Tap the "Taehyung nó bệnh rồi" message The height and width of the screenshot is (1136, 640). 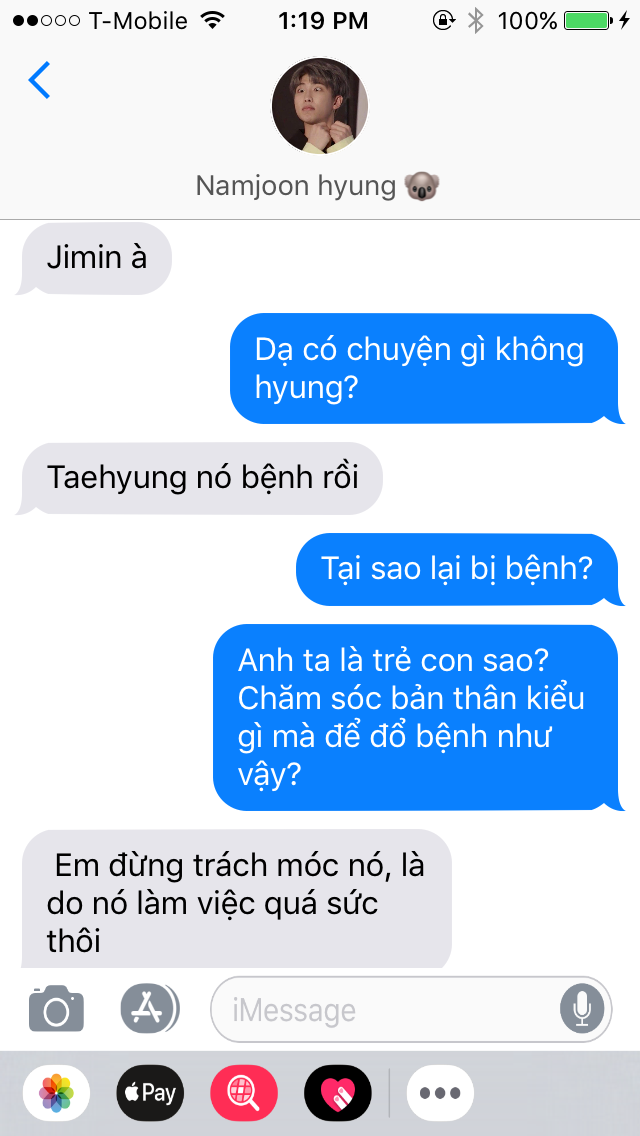199,479
